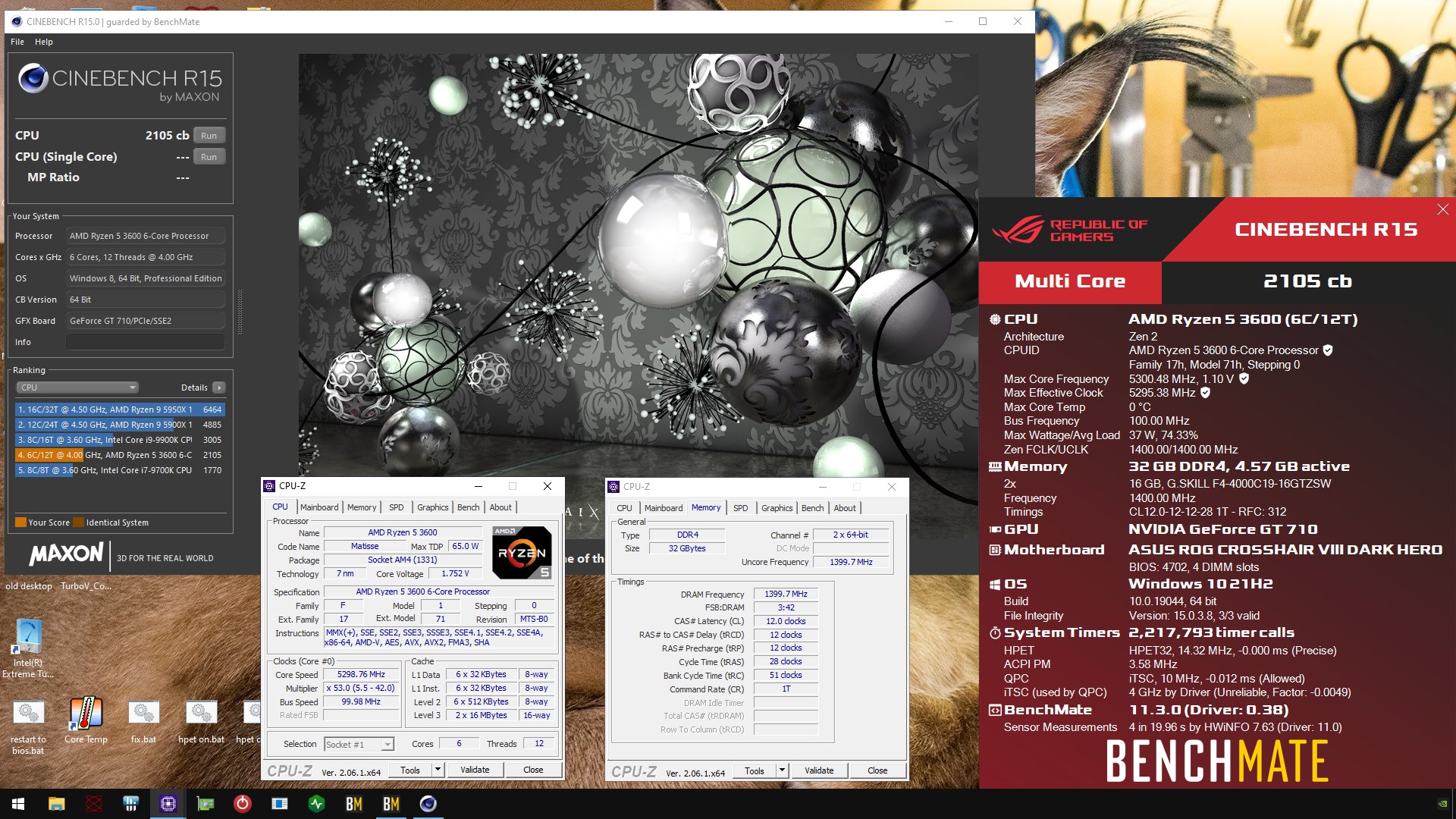This screenshot has width=1456, height=819.
Task: Open File Explorer from the taskbar
Action: click(x=56, y=804)
